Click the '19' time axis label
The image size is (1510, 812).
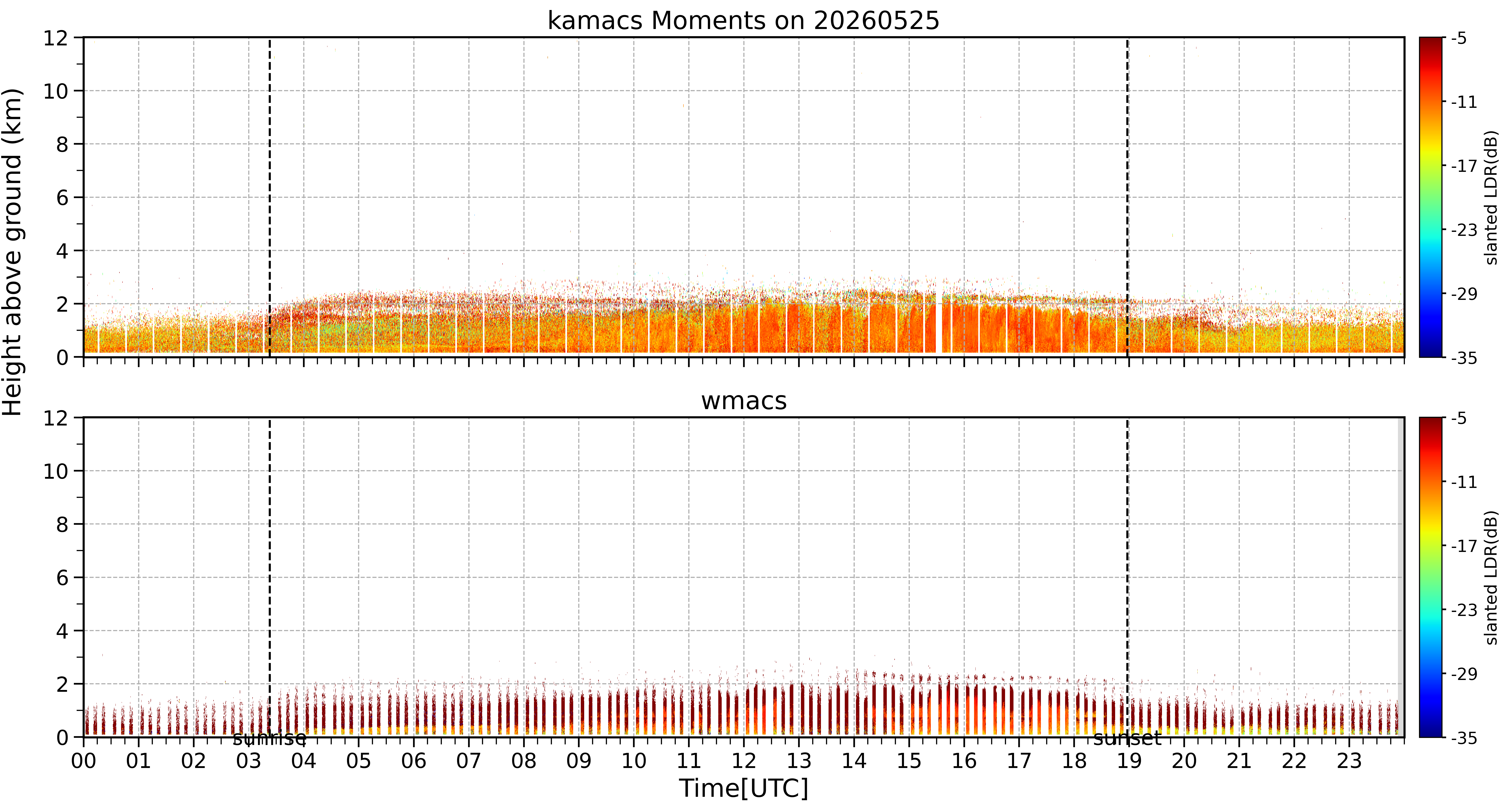tap(1129, 761)
